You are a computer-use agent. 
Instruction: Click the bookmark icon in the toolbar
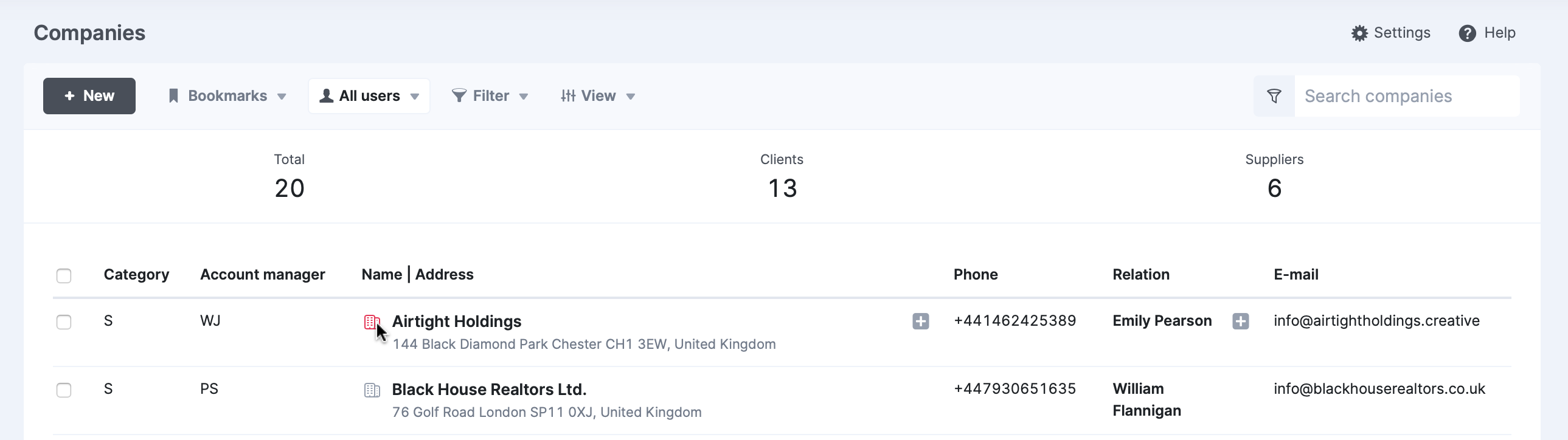coord(173,95)
